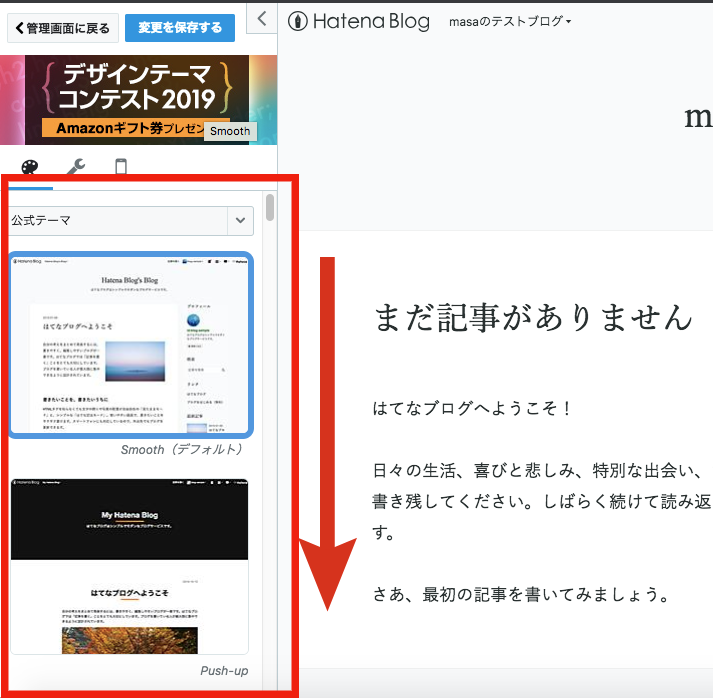This screenshot has width=713, height=698.
Task: Click the はてなブログへようこそ！ text
Action: tap(472, 408)
